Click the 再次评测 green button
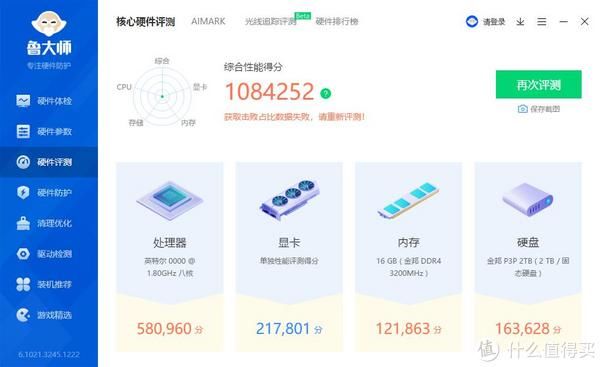600x367 pixels. (x=538, y=85)
